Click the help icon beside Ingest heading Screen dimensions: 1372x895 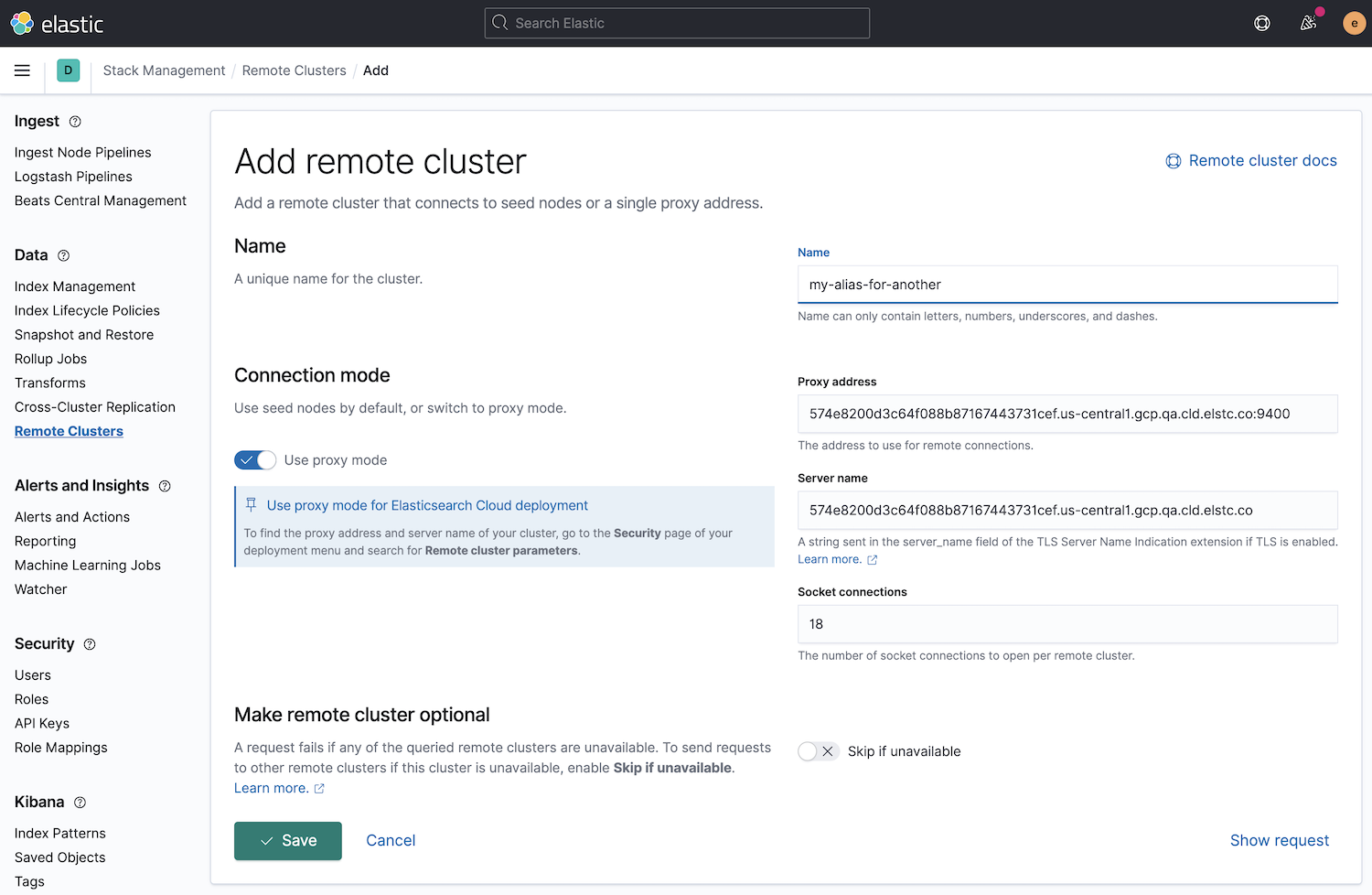pyautogui.click(x=74, y=121)
